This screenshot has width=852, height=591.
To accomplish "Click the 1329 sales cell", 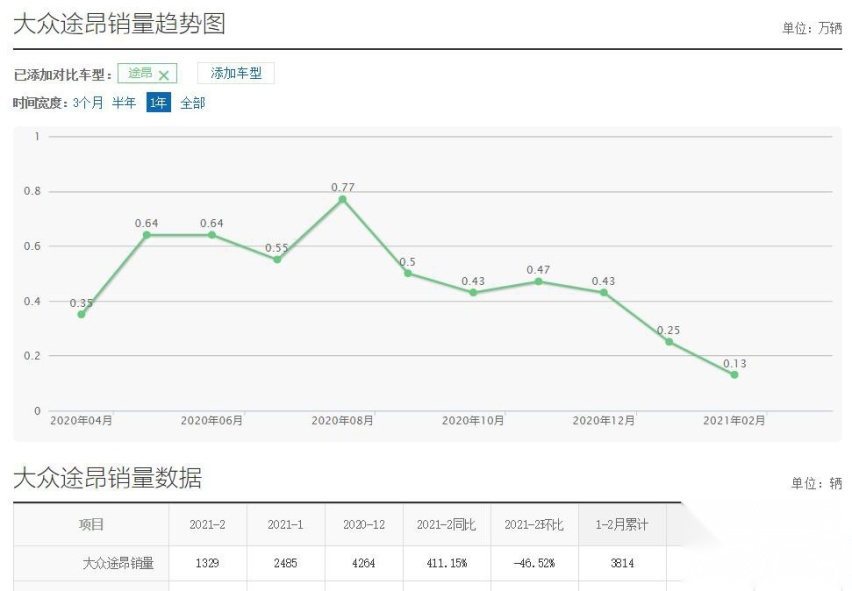I will [x=208, y=563].
